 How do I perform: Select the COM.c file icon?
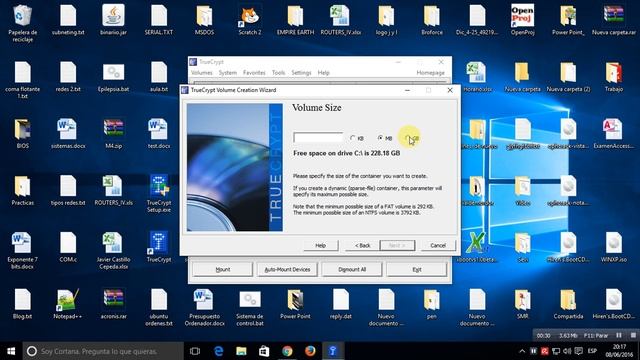(68, 247)
